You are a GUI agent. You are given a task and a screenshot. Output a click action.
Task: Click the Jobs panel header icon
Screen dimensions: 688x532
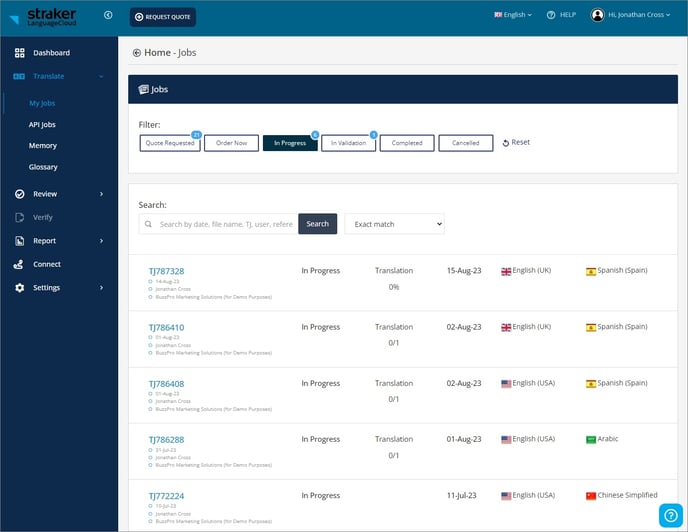click(143, 89)
